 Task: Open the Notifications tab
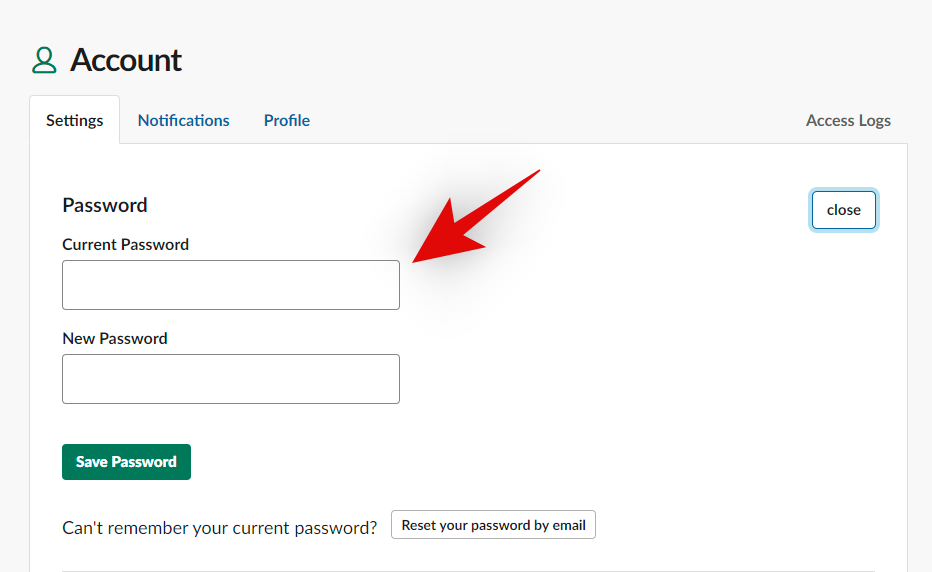click(184, 120)
